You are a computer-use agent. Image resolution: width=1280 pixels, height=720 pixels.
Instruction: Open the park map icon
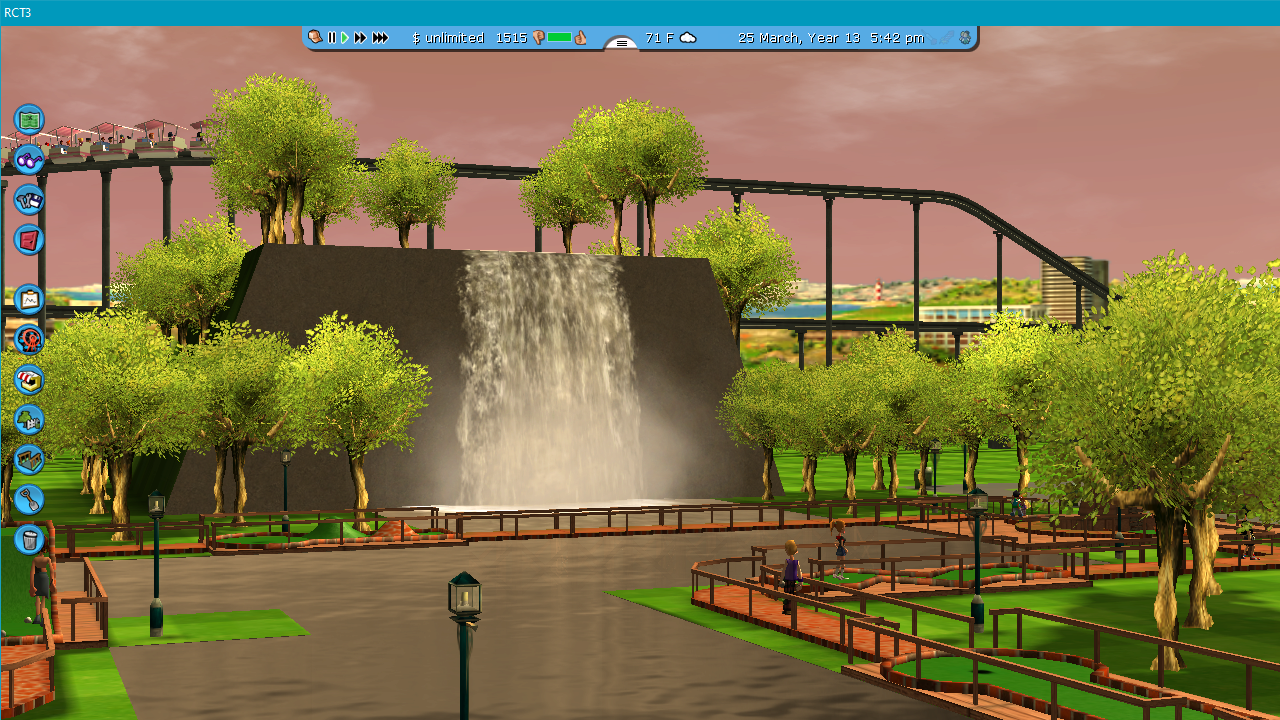(x=29, y=120)
